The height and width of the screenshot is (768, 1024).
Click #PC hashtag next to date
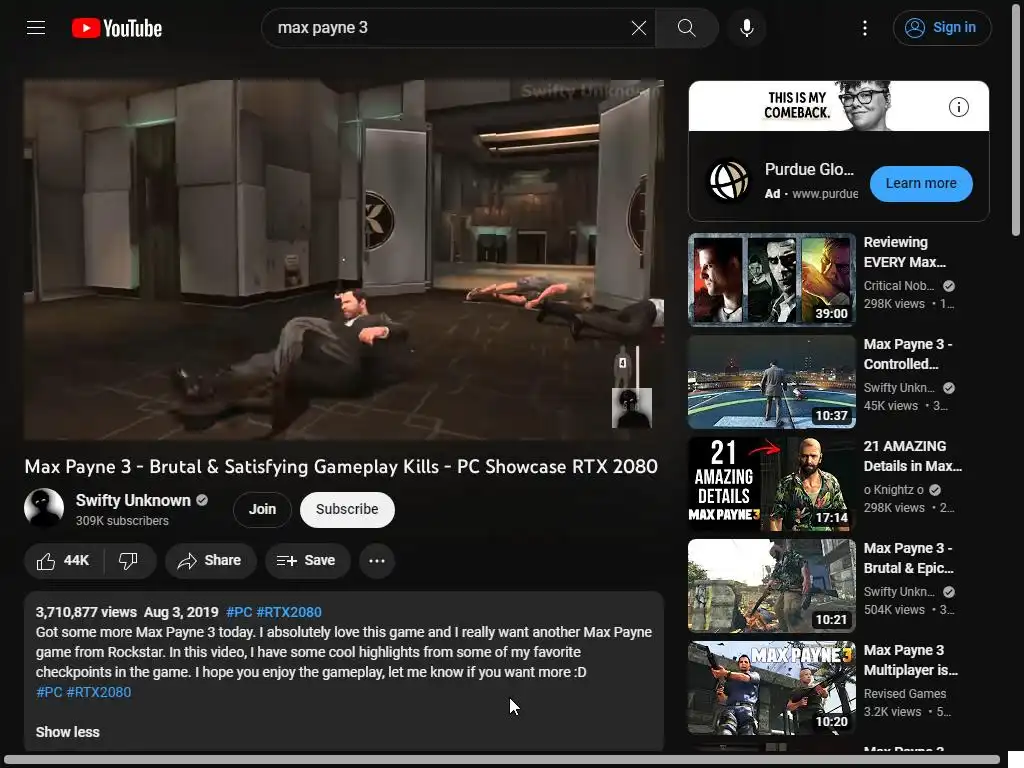click(x=239, y=612)
